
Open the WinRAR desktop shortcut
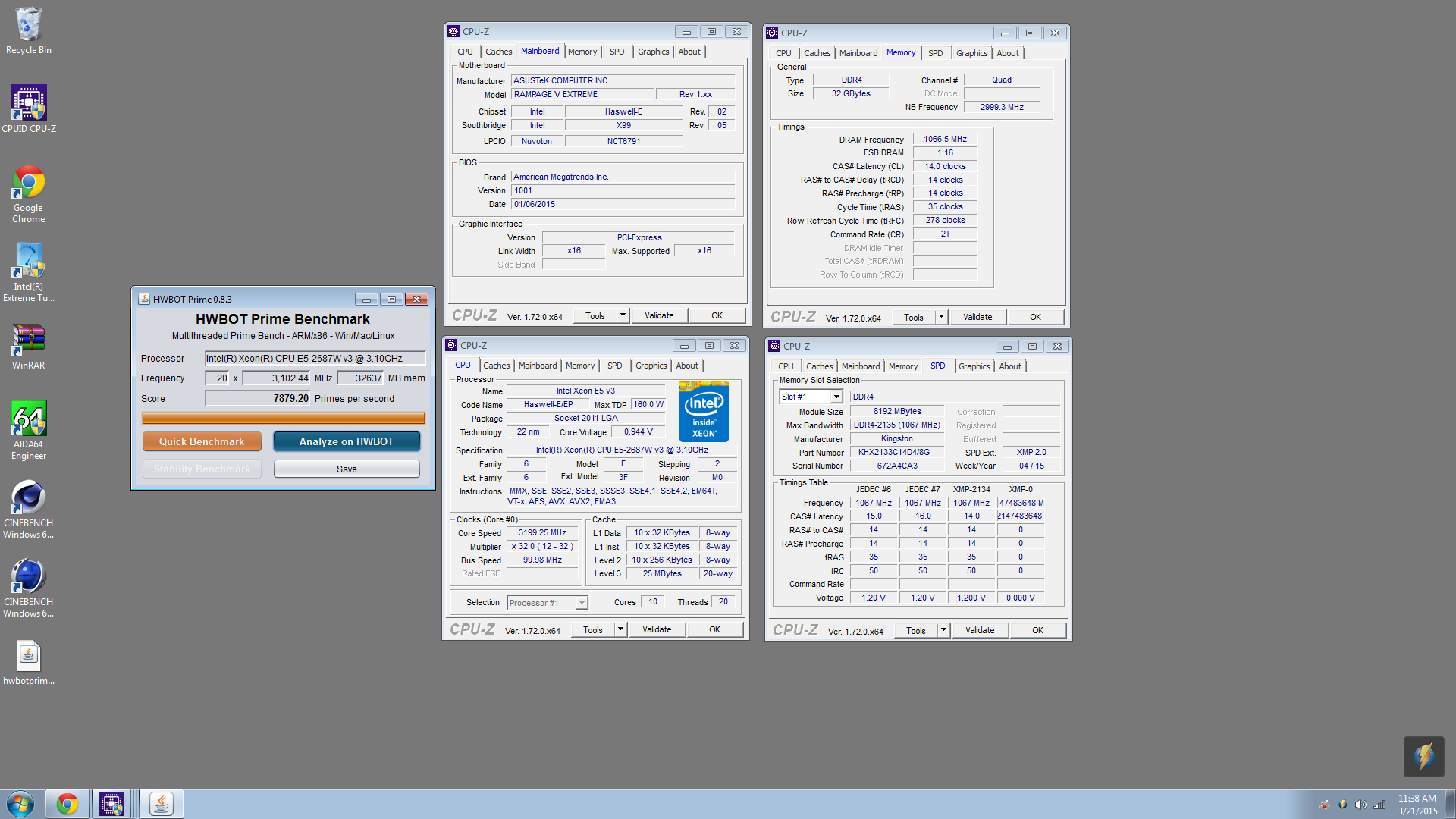coord(29,347)
